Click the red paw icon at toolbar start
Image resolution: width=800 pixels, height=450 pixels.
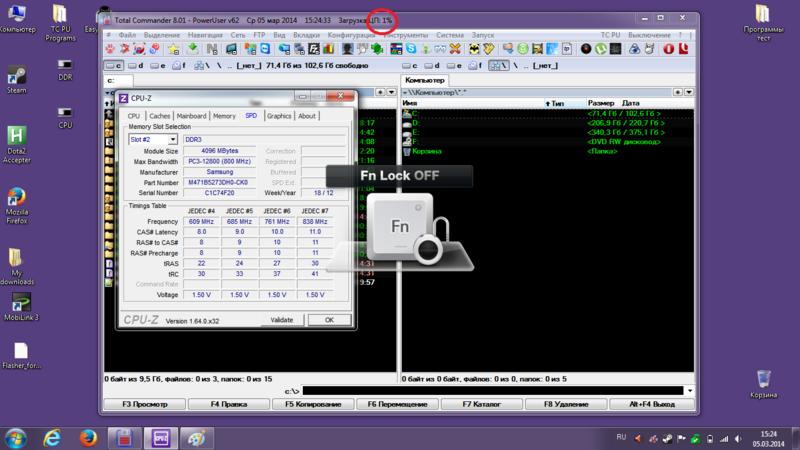[x=110, y=49]
